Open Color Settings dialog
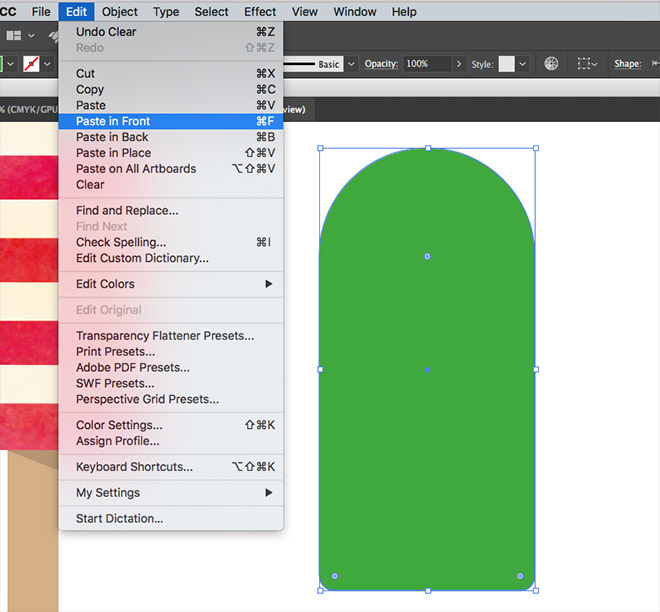 [171, 425]
